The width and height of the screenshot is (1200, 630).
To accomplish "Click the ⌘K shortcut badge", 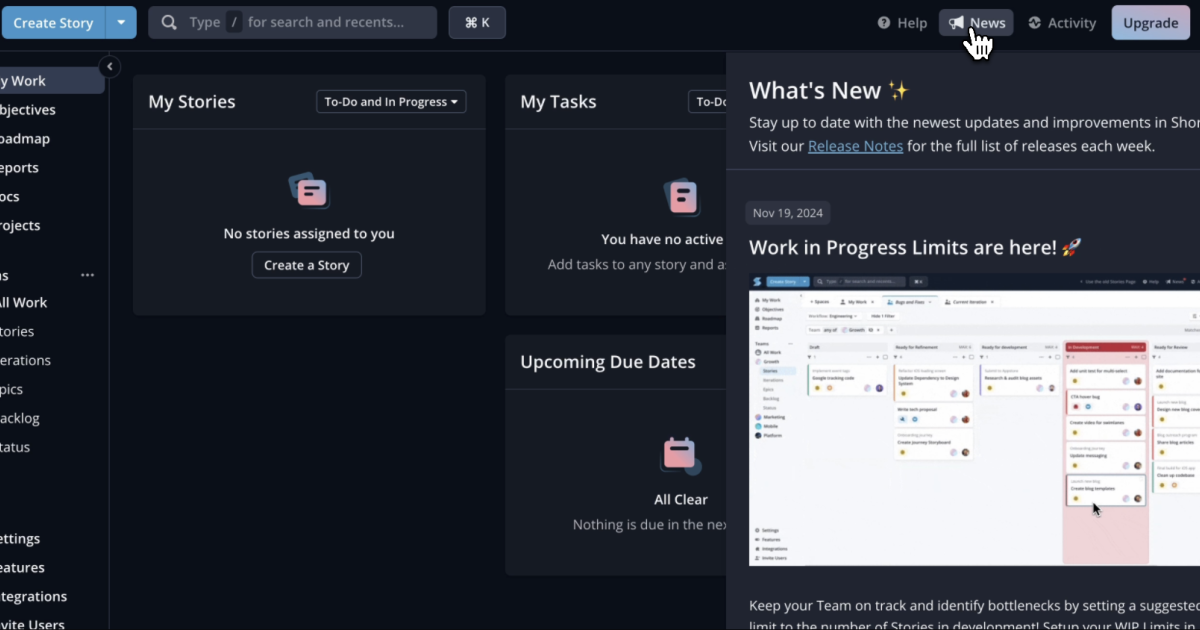I will 477,21.
